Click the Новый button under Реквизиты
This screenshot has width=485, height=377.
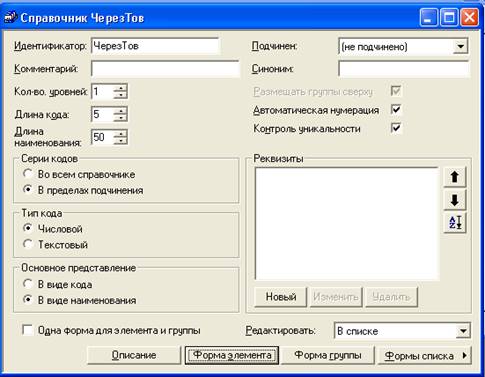coord(281,297)
